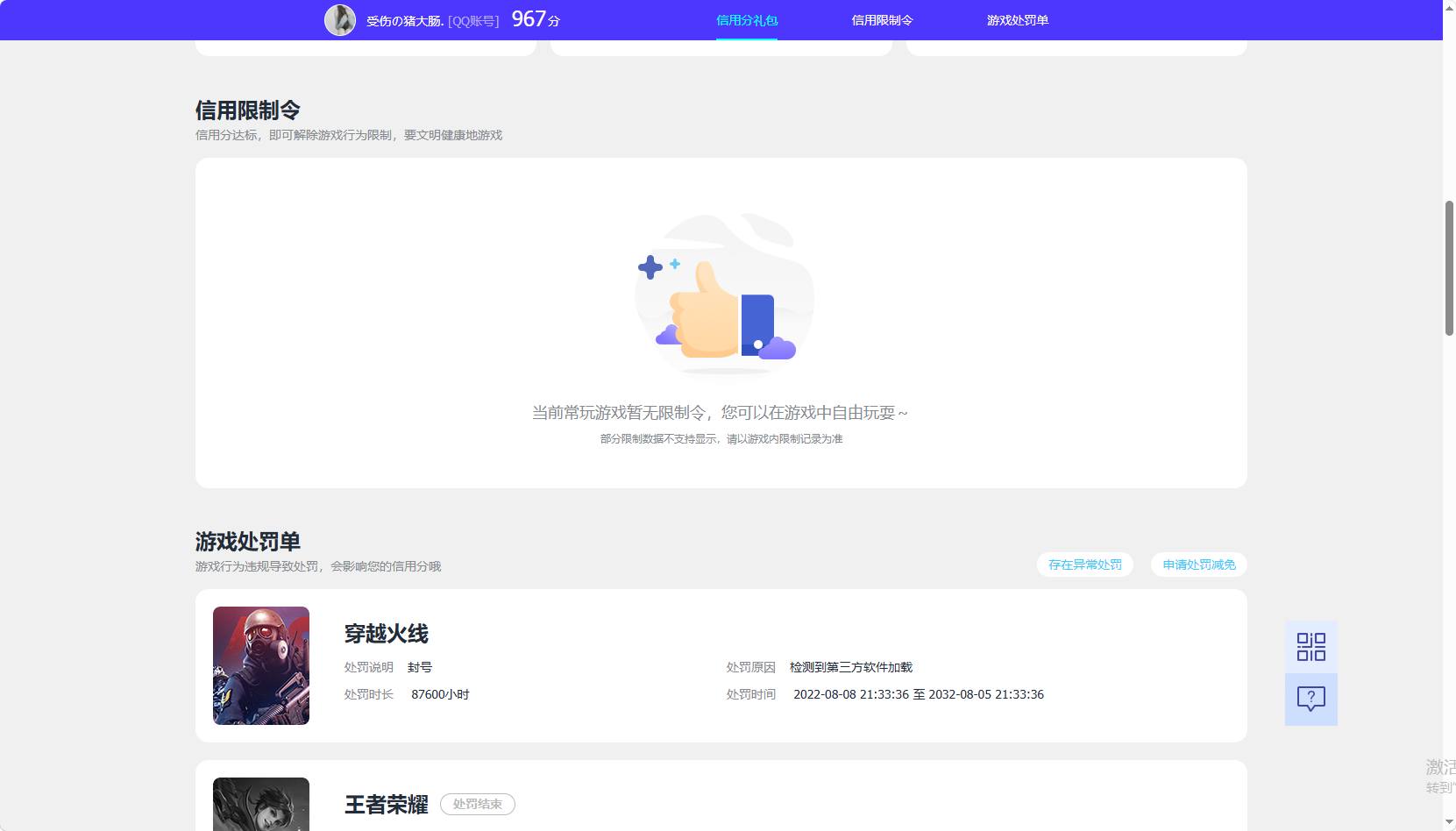The image size is (1456, 831).
Task: Click the [QQ账号] label in header
Action: click(473, 21)
